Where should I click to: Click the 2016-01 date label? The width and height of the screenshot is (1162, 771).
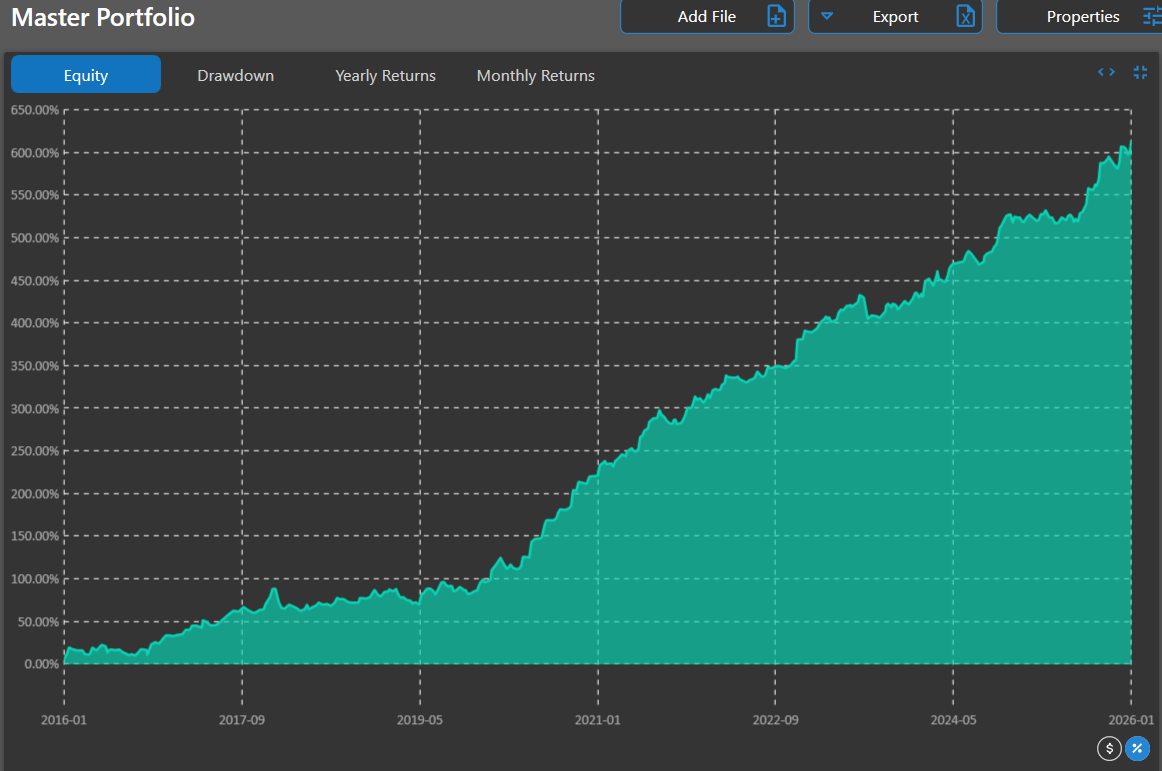[x=64, y=720]
